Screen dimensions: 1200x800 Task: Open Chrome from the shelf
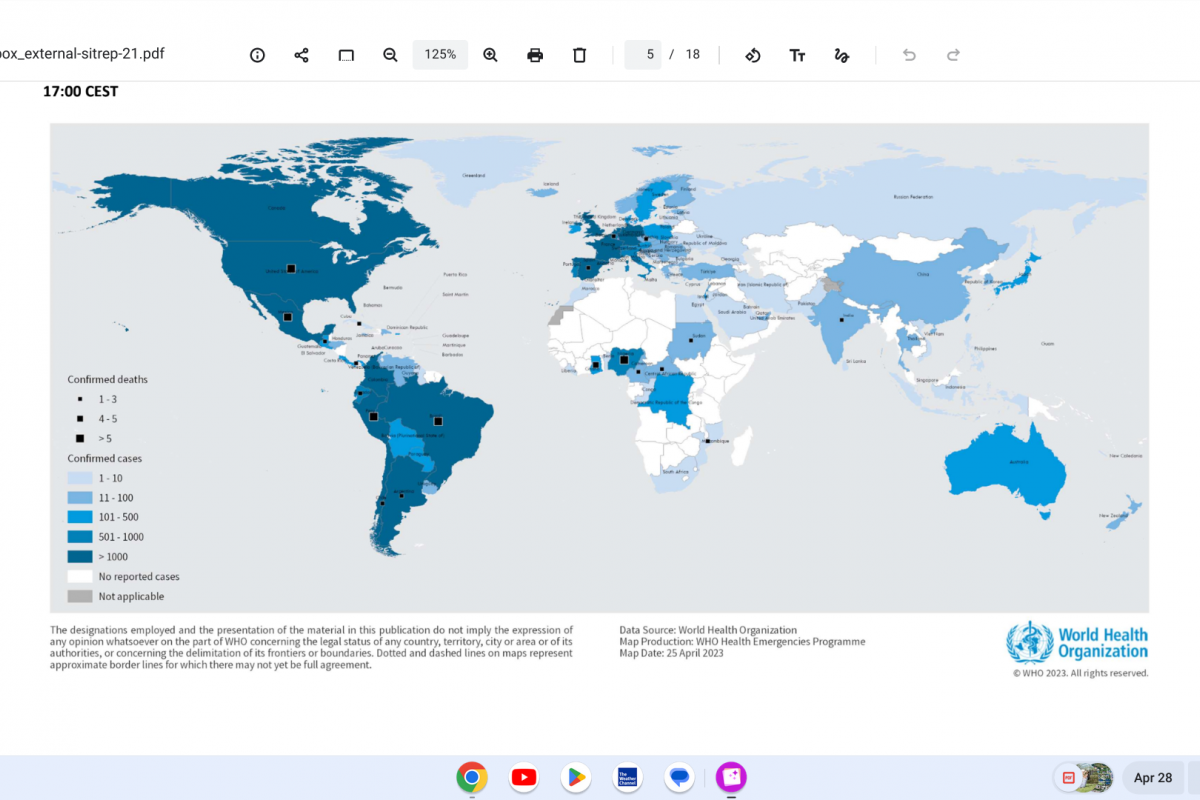pyautogui.click(x=472, y=777)
